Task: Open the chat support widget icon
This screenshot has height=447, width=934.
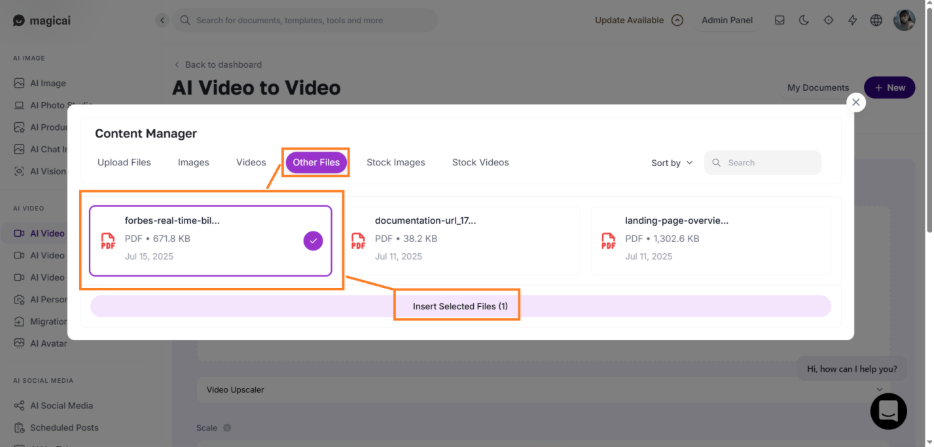Action: (x=888, y=411)
